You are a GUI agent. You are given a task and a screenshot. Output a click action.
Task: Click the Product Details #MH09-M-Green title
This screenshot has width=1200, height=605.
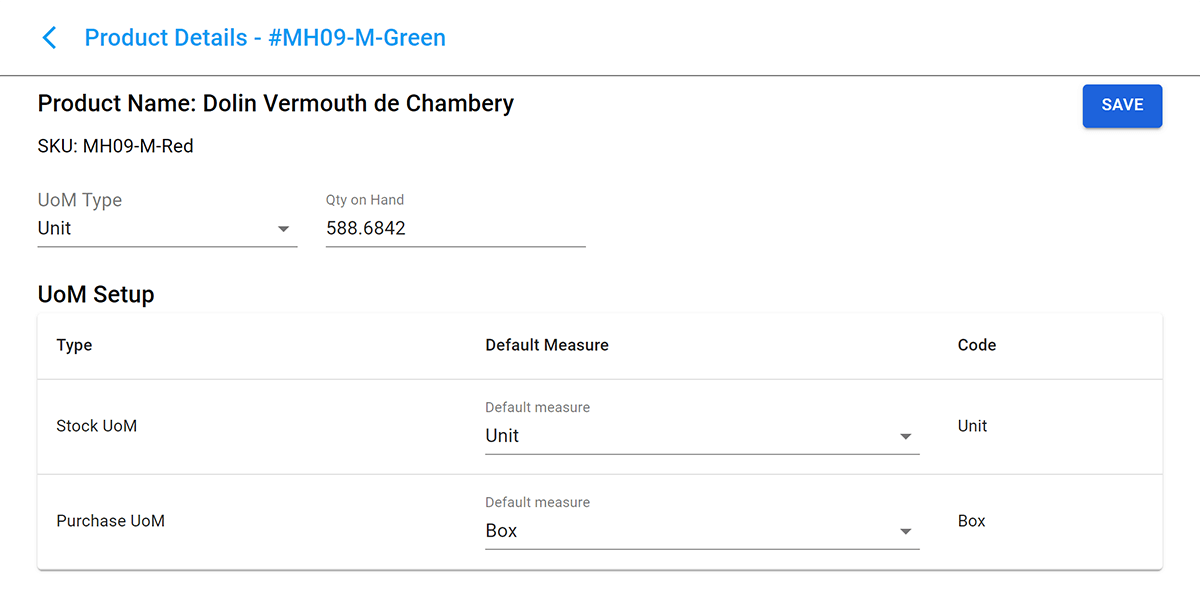(265, 38)
